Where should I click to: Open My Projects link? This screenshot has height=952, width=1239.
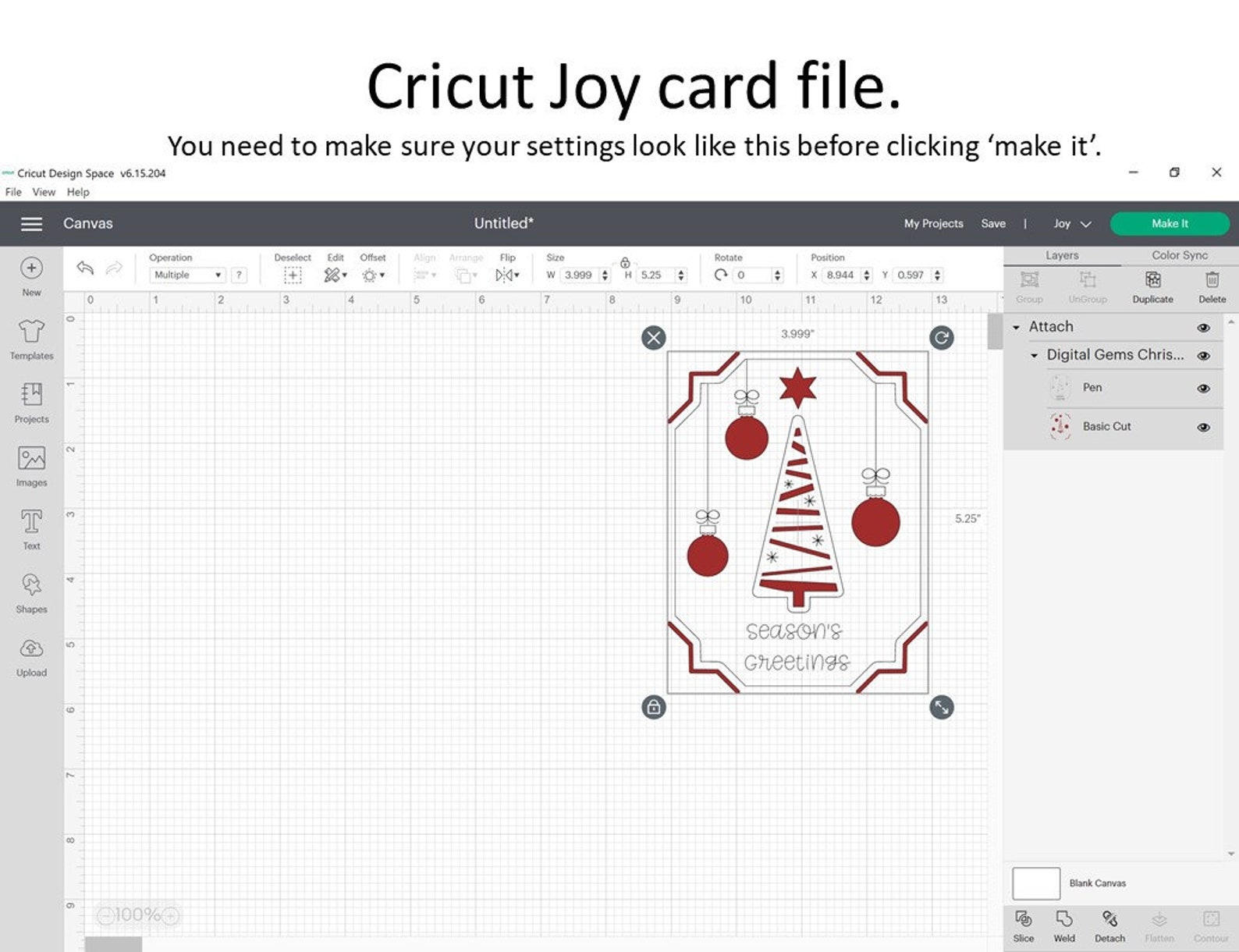[933, 224]
